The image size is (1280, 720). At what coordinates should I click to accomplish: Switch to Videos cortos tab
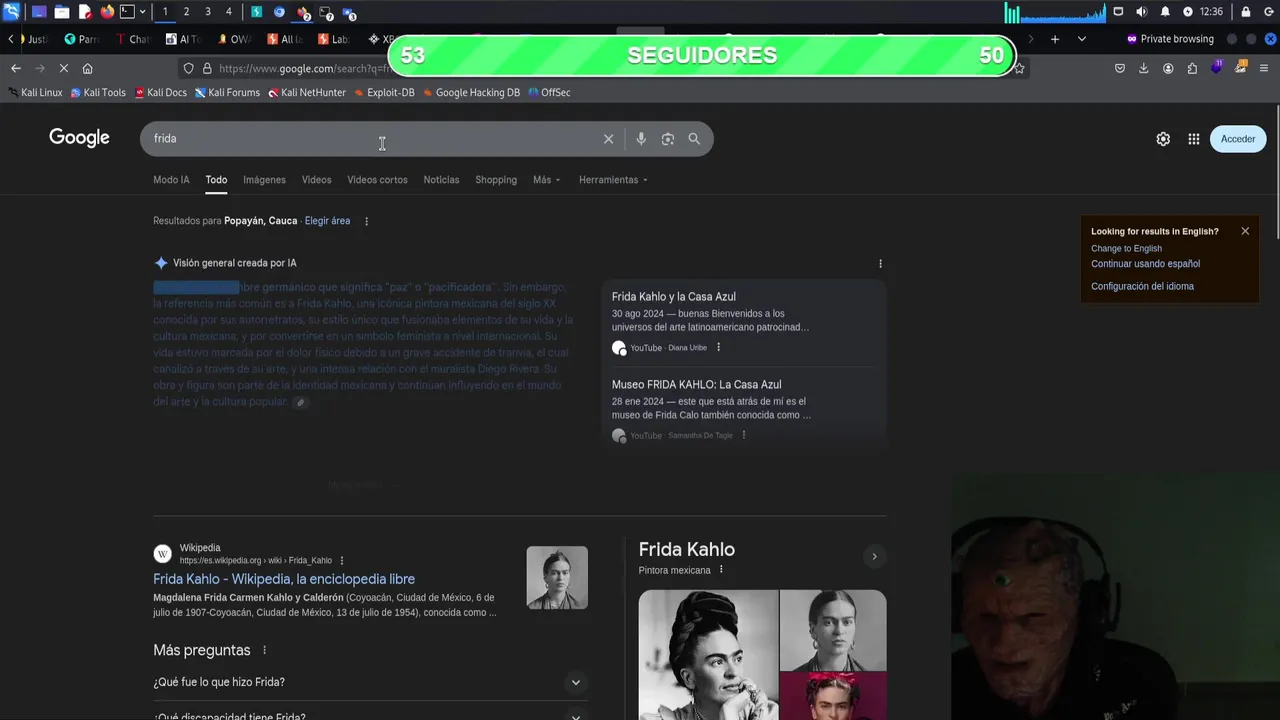coord(377,180)
